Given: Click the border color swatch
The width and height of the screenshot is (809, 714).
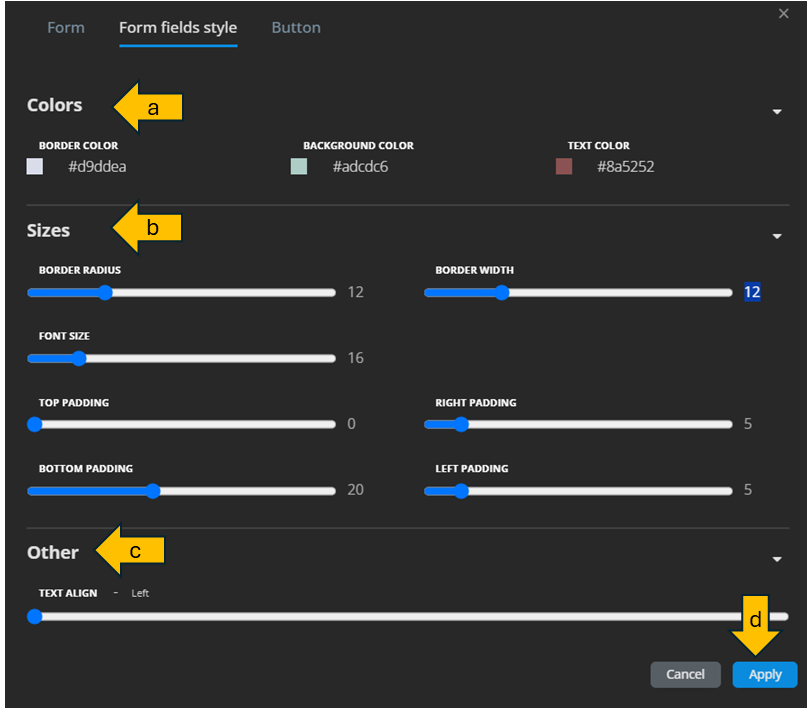Looking at the screenshot, I should 35,167.
